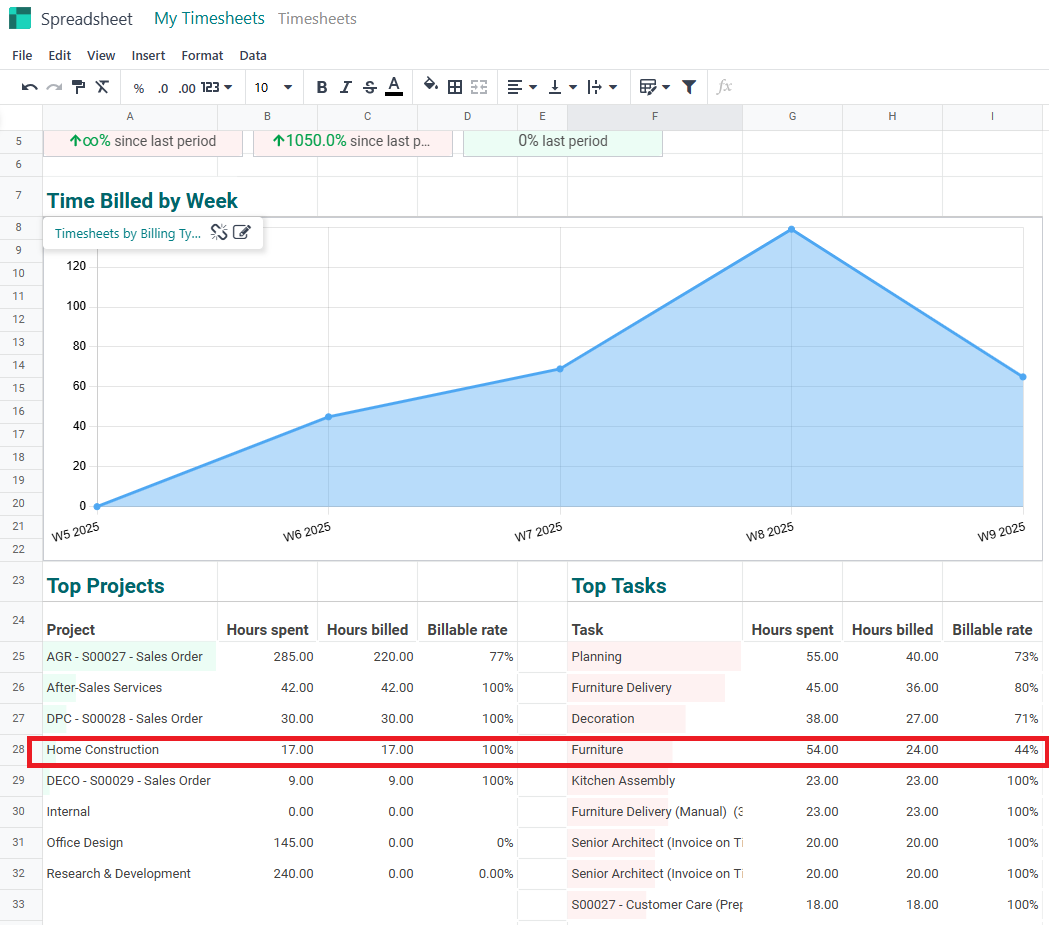Click Home Construction project cell
Image resolution: width=1049 pixels, height=925 pixels.
(x=130, y=750)
